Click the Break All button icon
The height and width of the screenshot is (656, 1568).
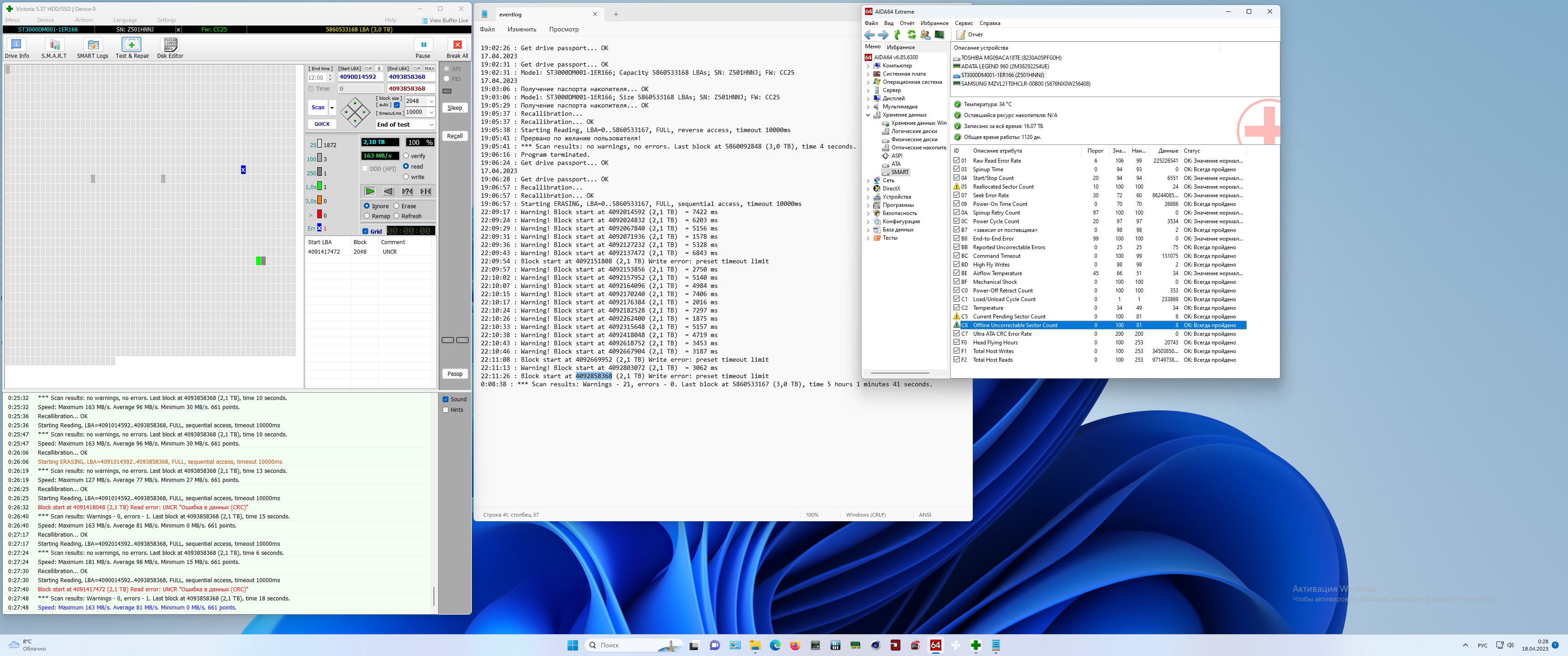pos(457,45)
